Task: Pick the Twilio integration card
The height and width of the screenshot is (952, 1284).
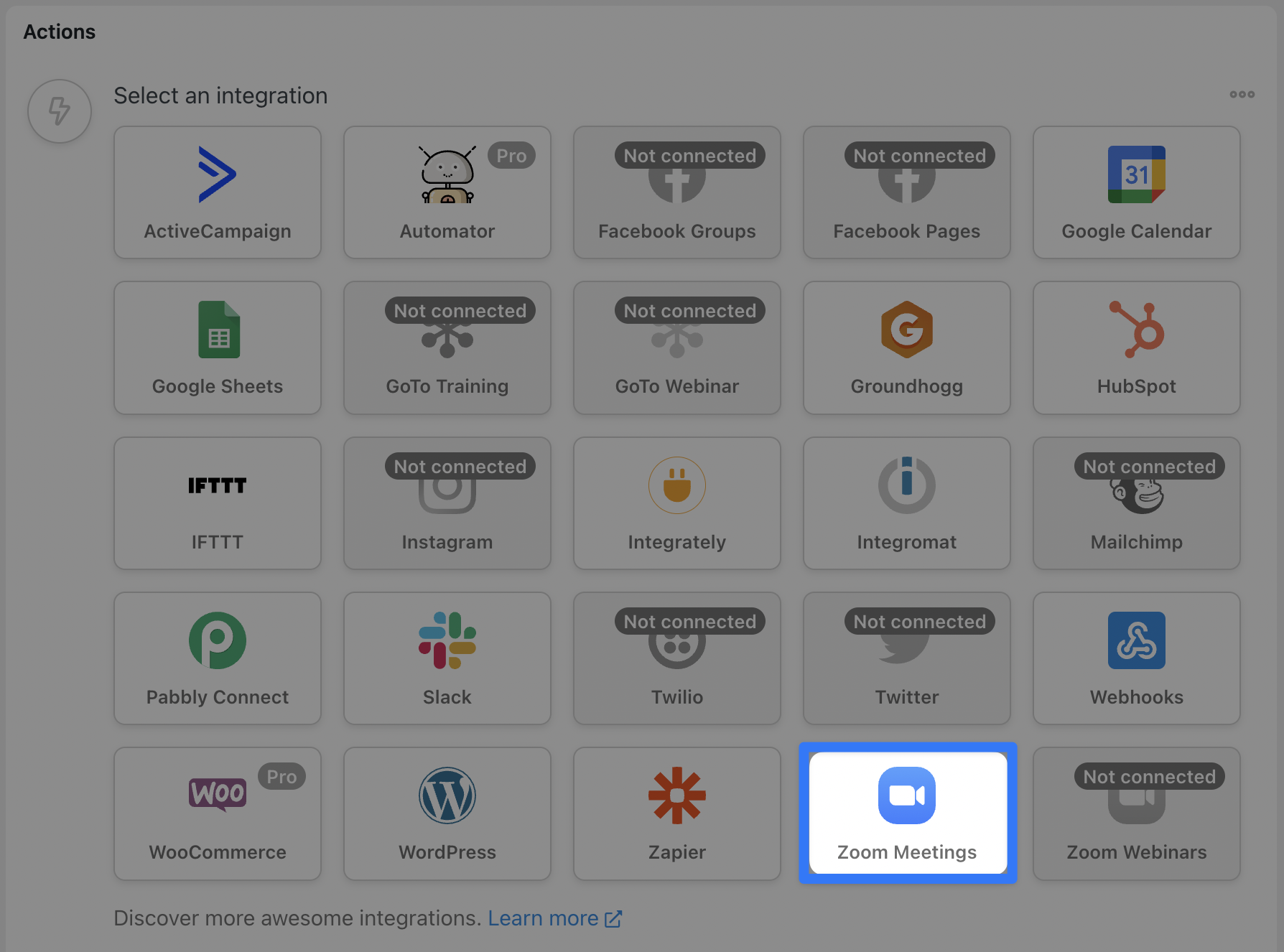Action: click(x=677, y=658)
